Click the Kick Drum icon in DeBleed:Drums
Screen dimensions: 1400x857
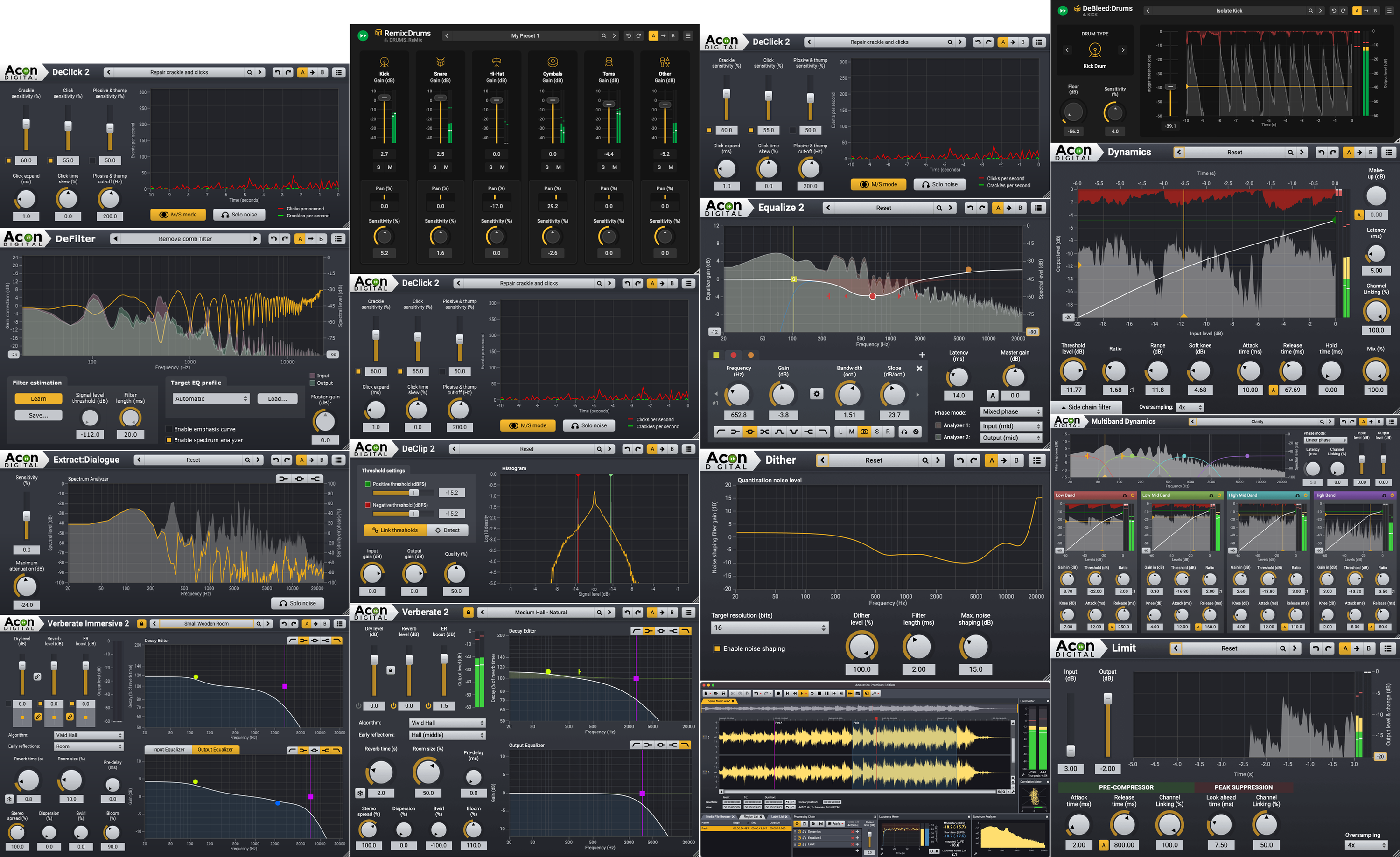[x=1094, y=50]
